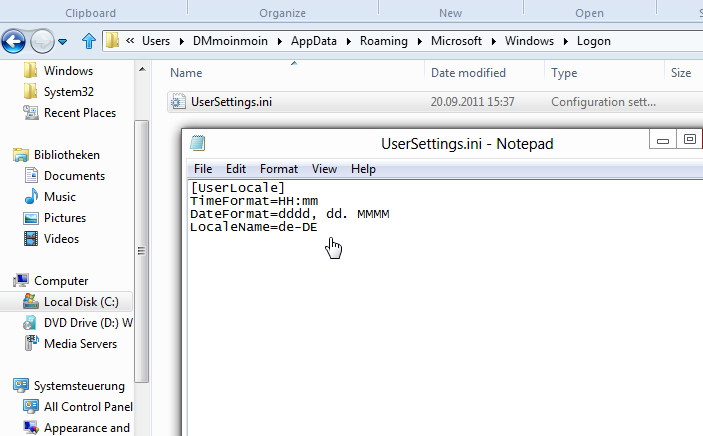Click date 20.09.2011 15:37 cell
Screen dimensions: 703x436
[473, 102]
